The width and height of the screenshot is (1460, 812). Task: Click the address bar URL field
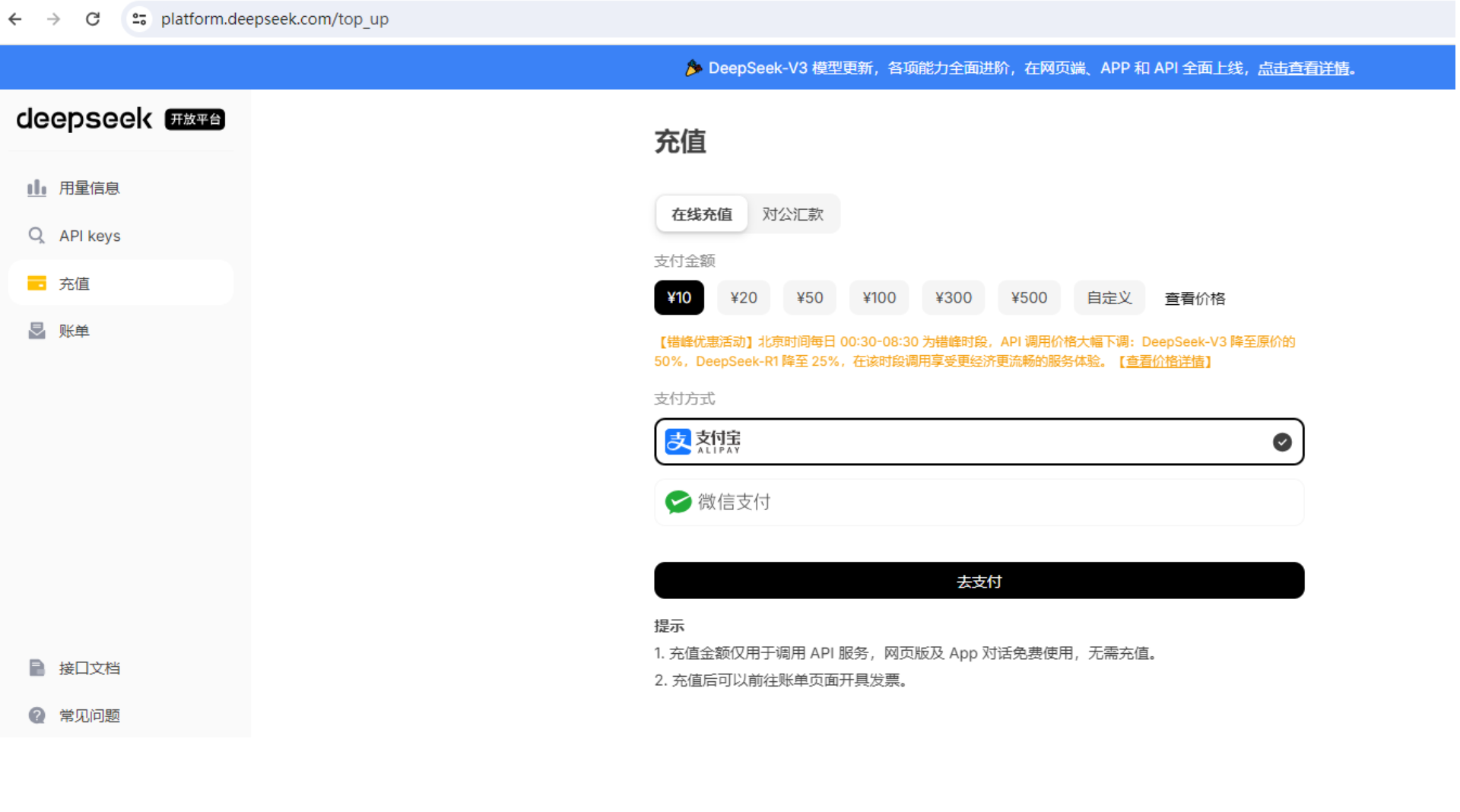791,19
